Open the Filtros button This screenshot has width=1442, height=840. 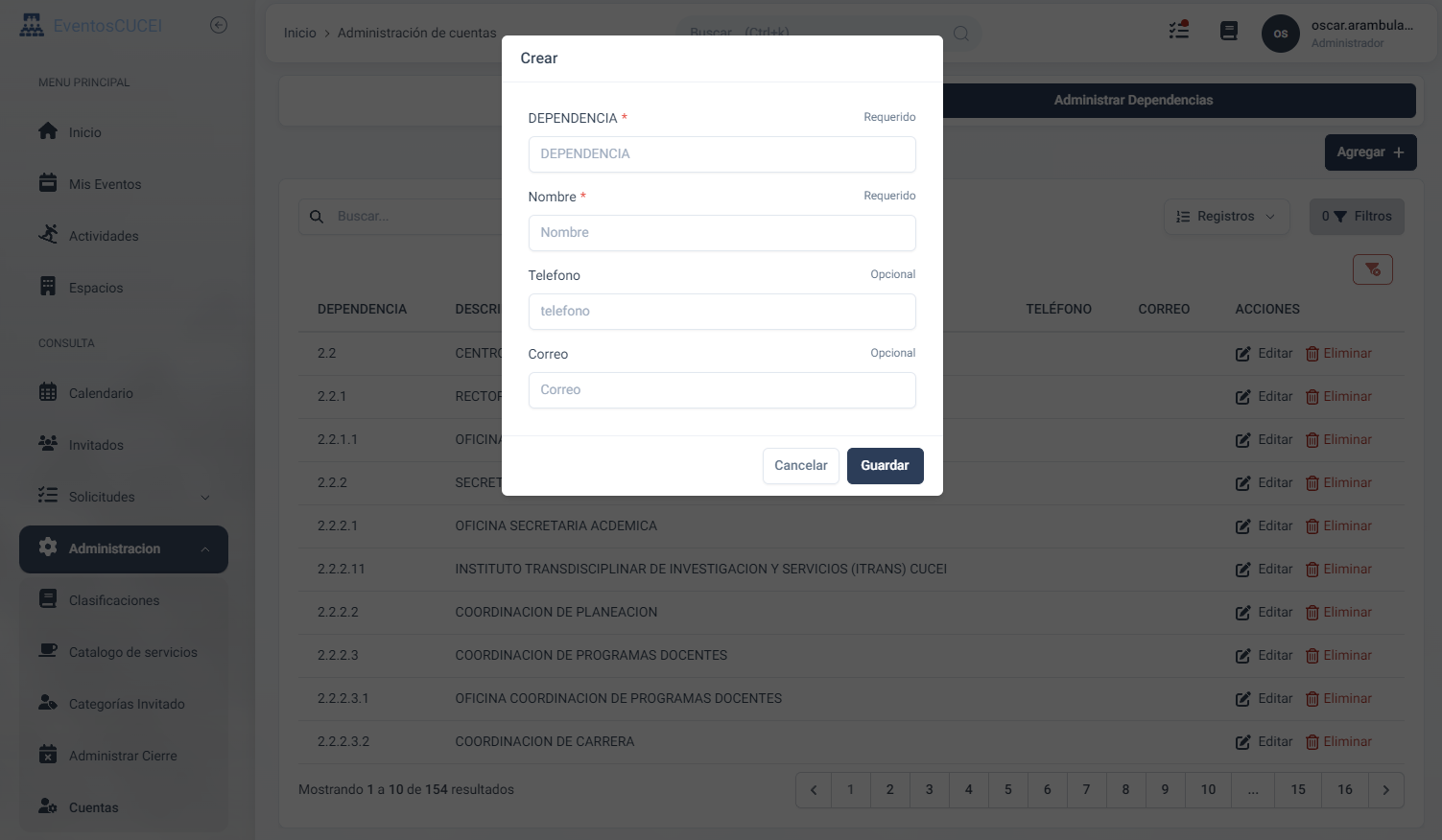[1357, 217]
